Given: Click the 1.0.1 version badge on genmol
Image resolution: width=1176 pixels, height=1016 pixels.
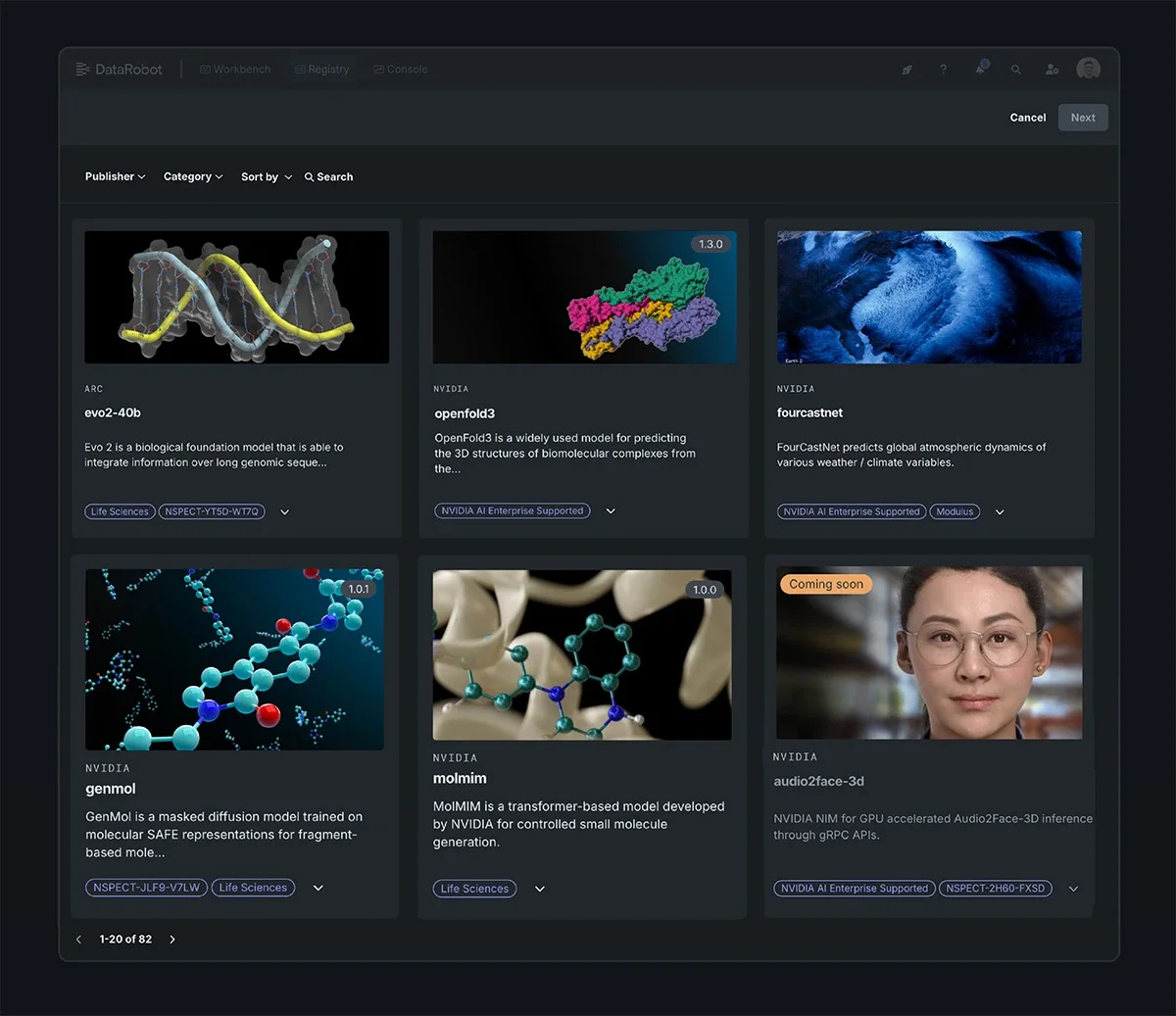Looking at the screenshot, I should click(359, 589).
